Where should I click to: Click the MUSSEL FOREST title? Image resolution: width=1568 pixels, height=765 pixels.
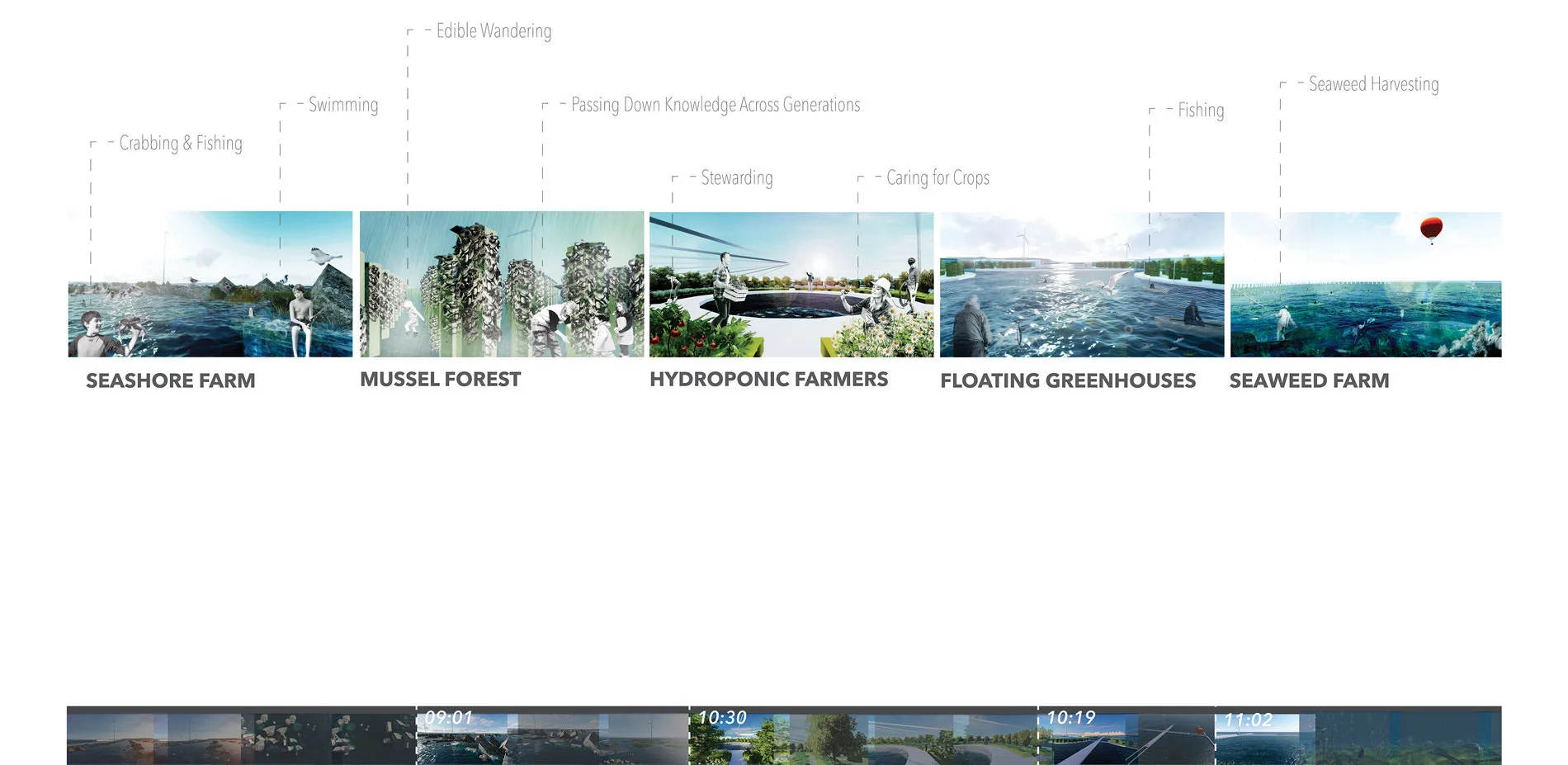click(440, 379)
